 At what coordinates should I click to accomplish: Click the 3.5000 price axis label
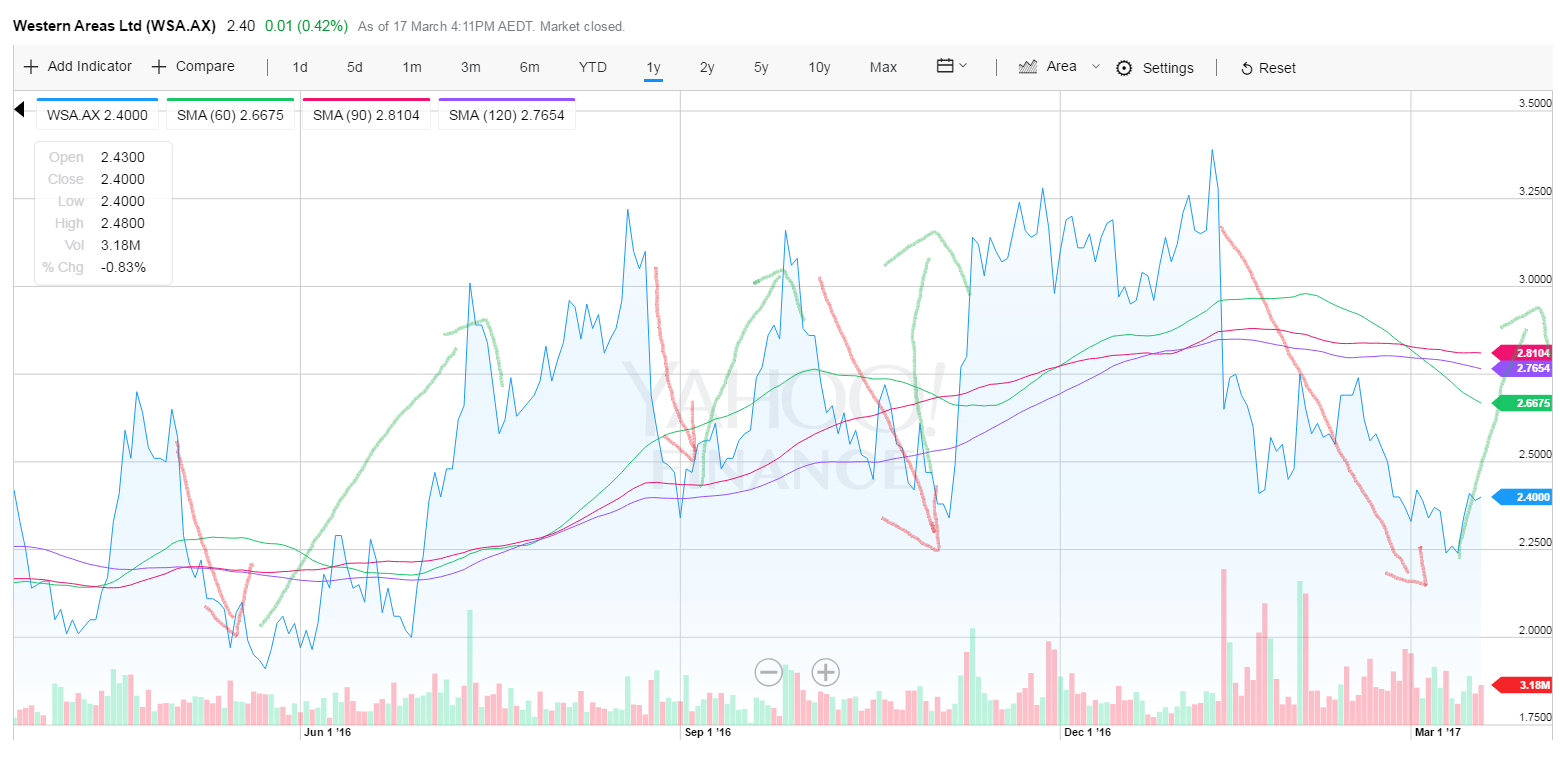point(1535,104)
